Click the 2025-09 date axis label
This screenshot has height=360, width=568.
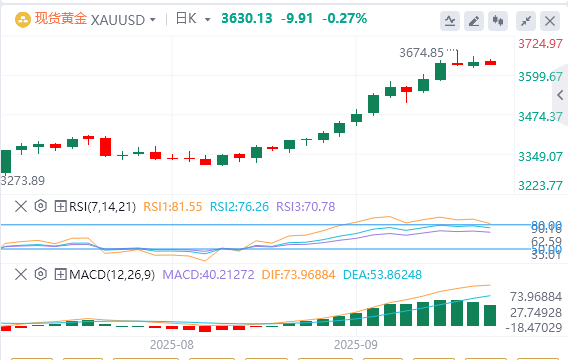pyautogui.click(x=356, y=344)
